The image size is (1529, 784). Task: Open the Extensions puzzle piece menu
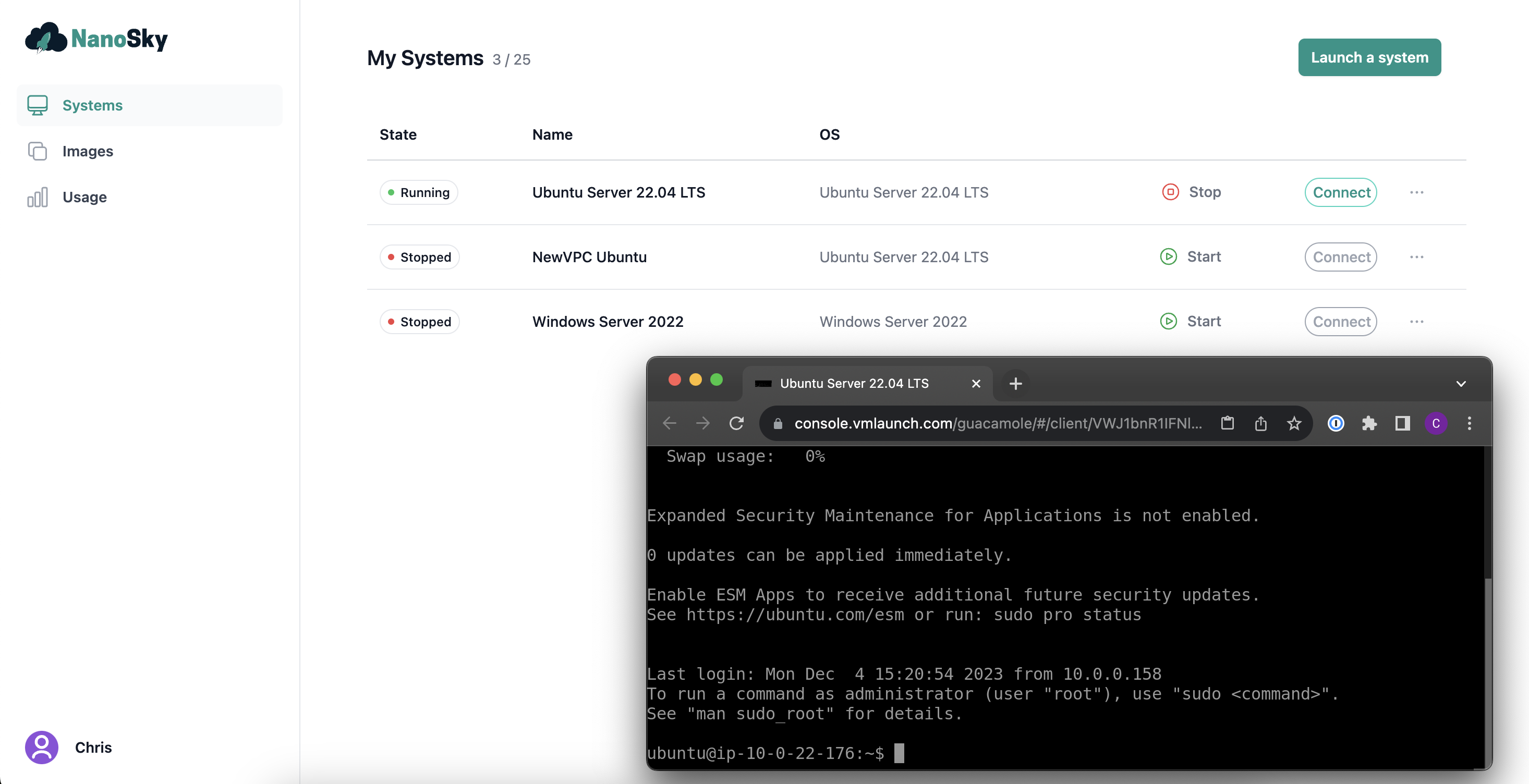point(1369,423)
